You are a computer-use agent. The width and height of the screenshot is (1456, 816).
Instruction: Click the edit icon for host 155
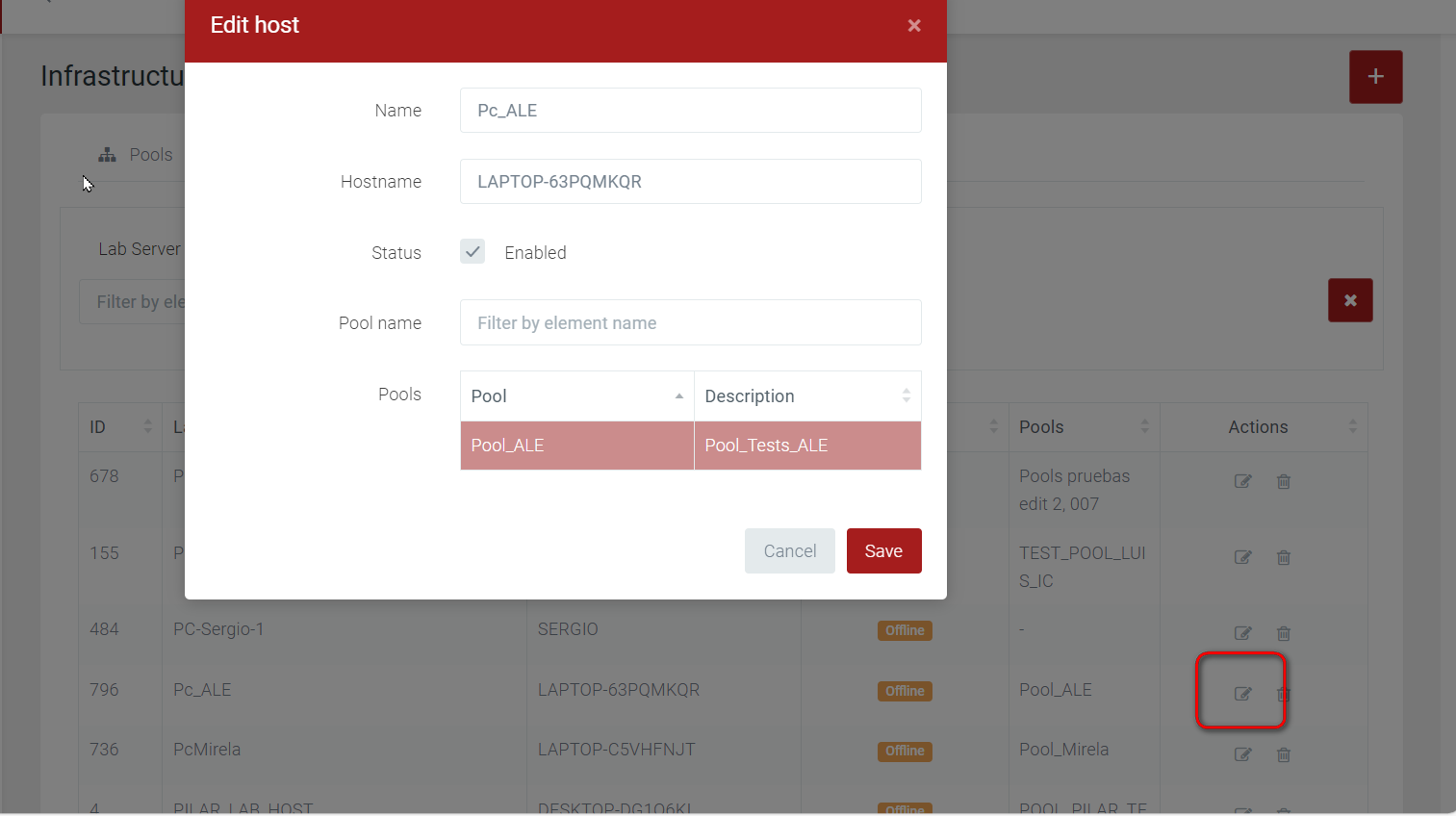pyautogui.click(x=1242, y=557)
